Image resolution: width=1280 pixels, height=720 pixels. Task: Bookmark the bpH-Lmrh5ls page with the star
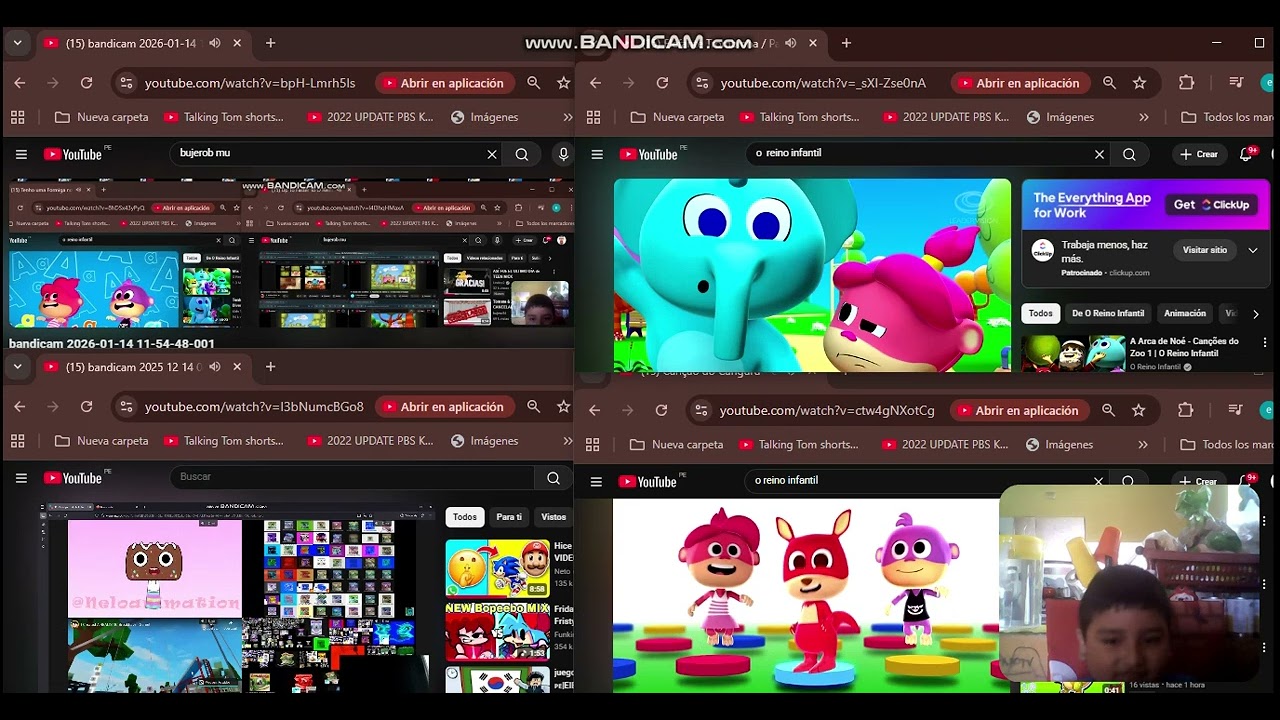click(x=563, y=83)
